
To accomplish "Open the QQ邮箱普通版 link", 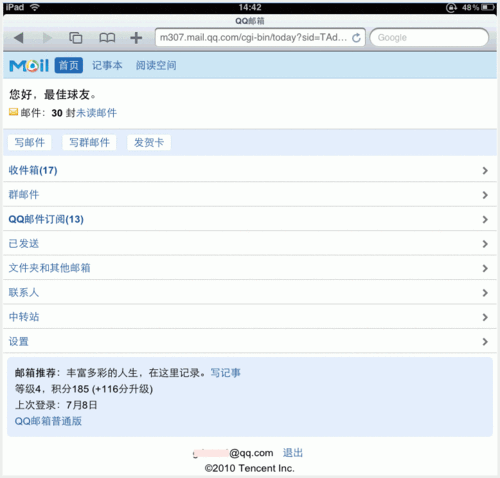I will (x=48, y=421).
